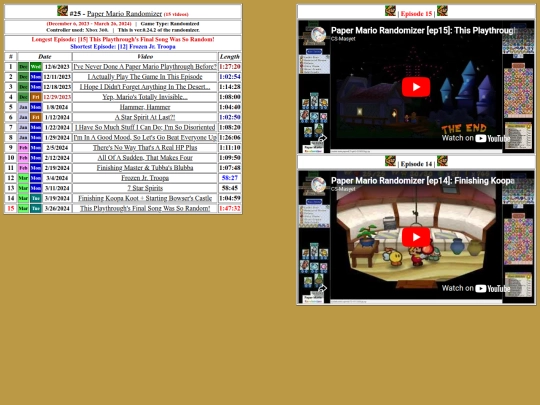The height and width of the screenshot is (405, 540).
Task: Click the date 3/26/2024 cell
Action: point(57,208)
